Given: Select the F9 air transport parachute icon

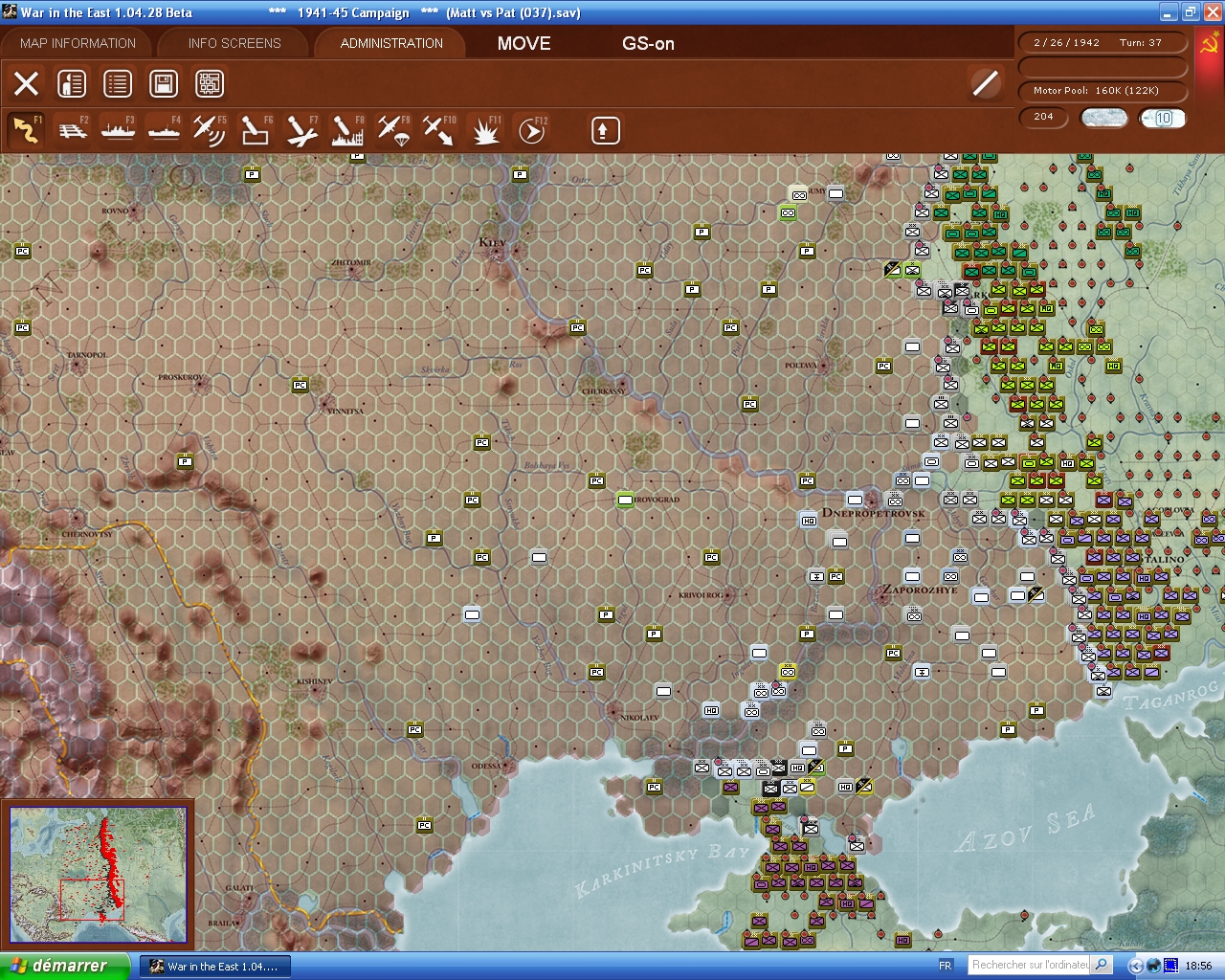Looking at the screenshot, I should coord(393,130).
